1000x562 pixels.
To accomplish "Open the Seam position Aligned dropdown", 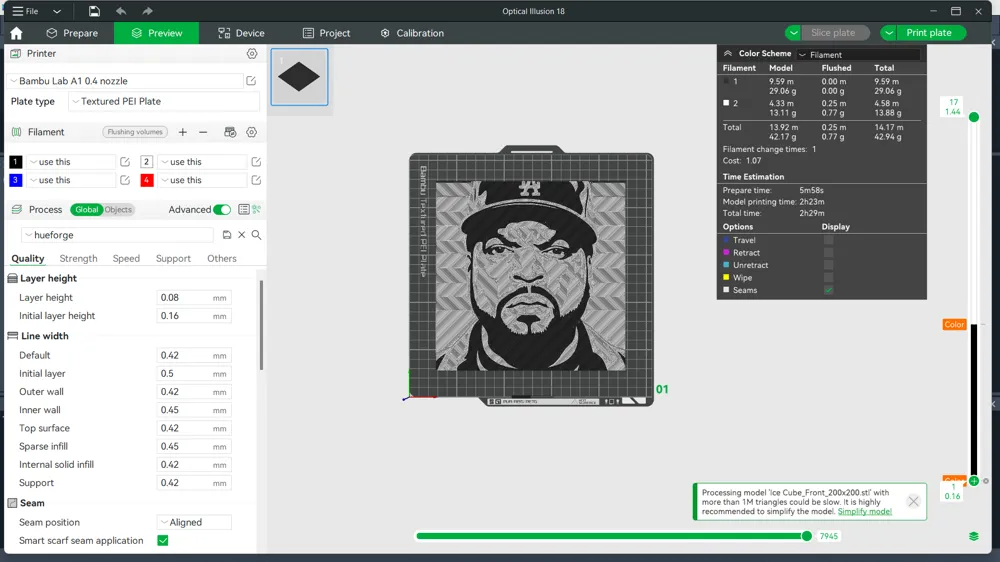I will 194,522.
